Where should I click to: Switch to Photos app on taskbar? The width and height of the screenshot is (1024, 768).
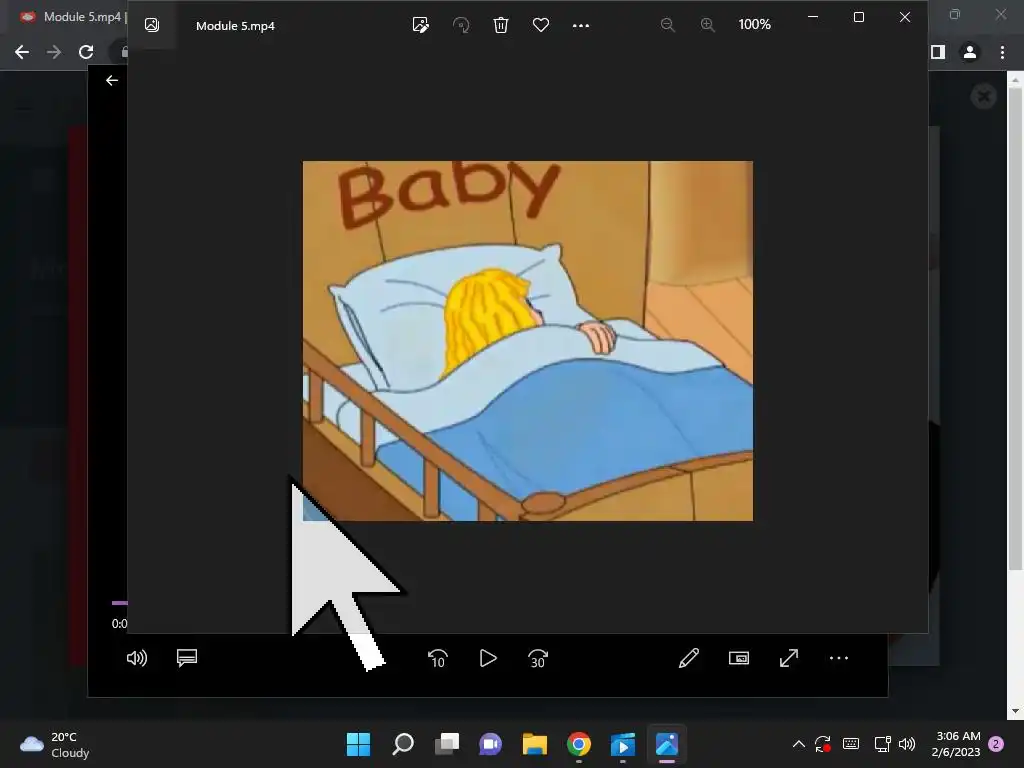click(x=667, y=744)
